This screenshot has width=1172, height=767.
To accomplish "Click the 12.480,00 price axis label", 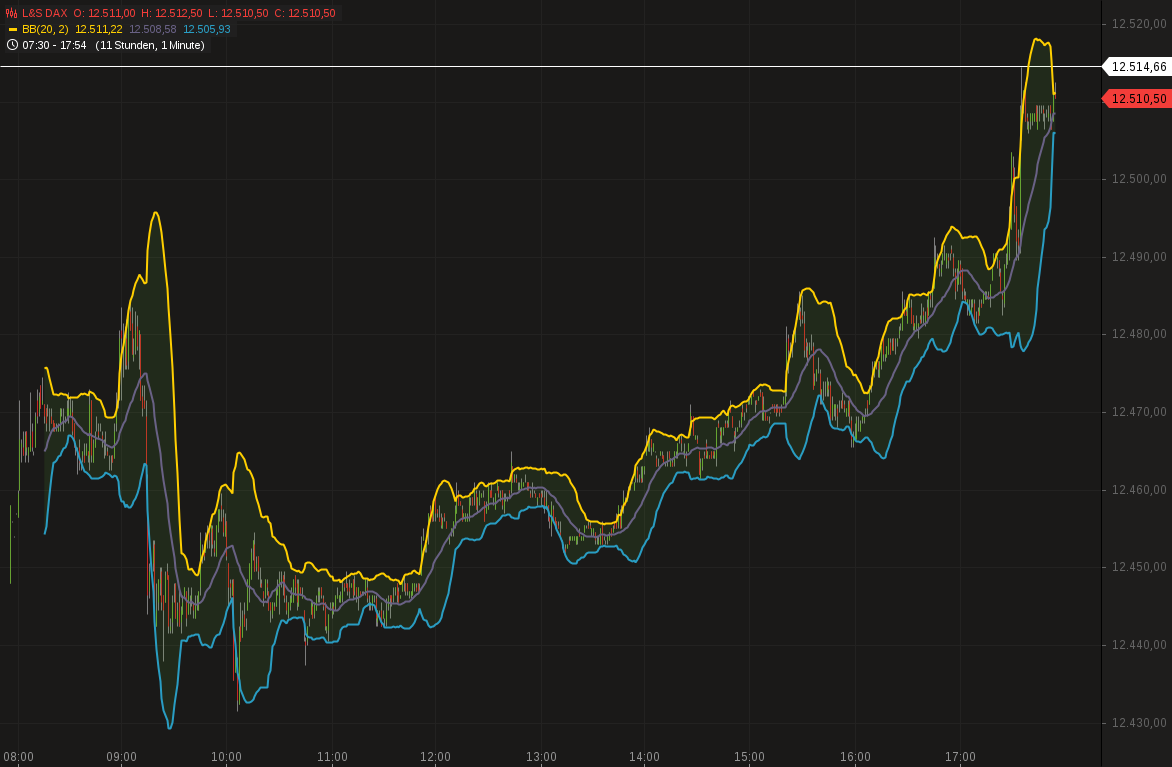I will tap(1138, 333).
